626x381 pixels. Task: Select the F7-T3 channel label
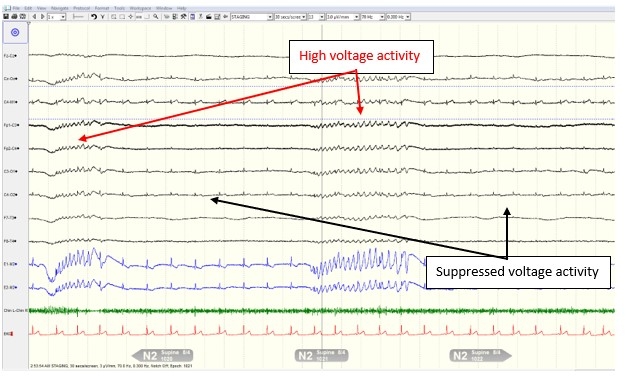click(10, 218)
